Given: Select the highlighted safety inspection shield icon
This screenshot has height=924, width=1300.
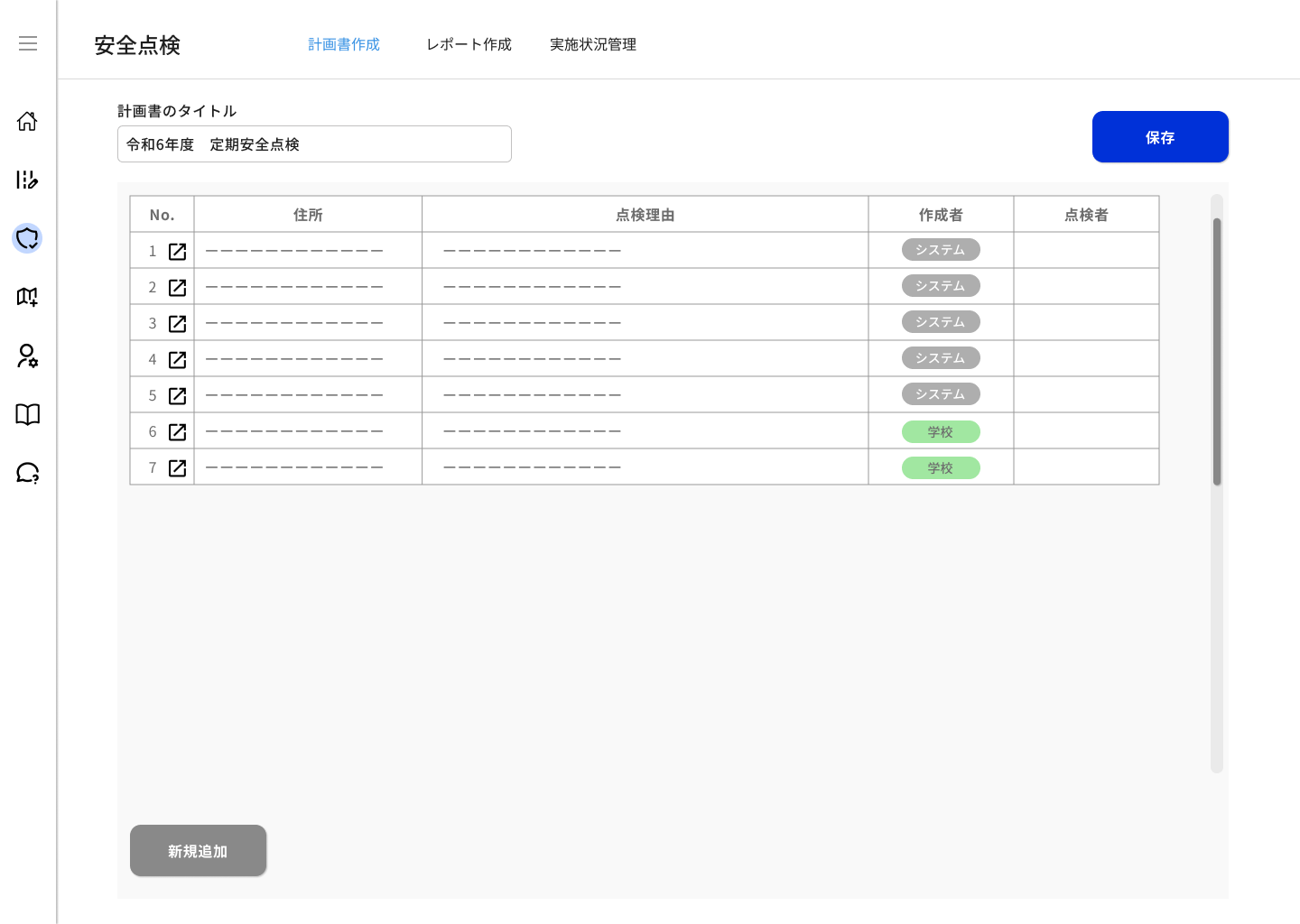Looking at the screenshot, I should (27, 239).
